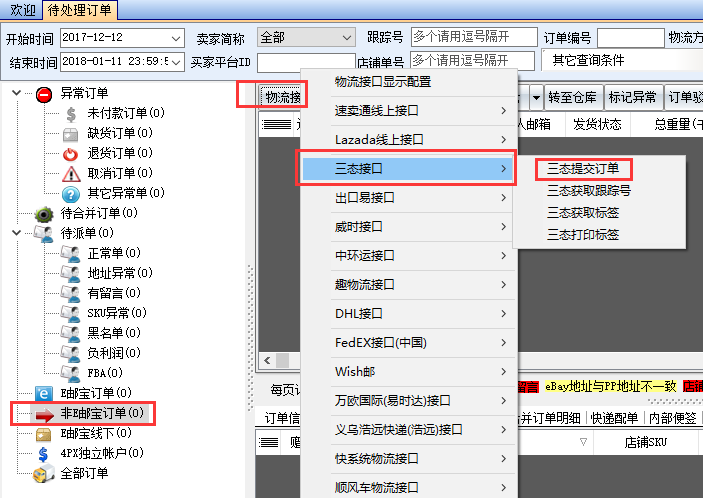
Task: Click the 物流接 toolbar button
Action: pyautogui.click(x=282, y=97)
